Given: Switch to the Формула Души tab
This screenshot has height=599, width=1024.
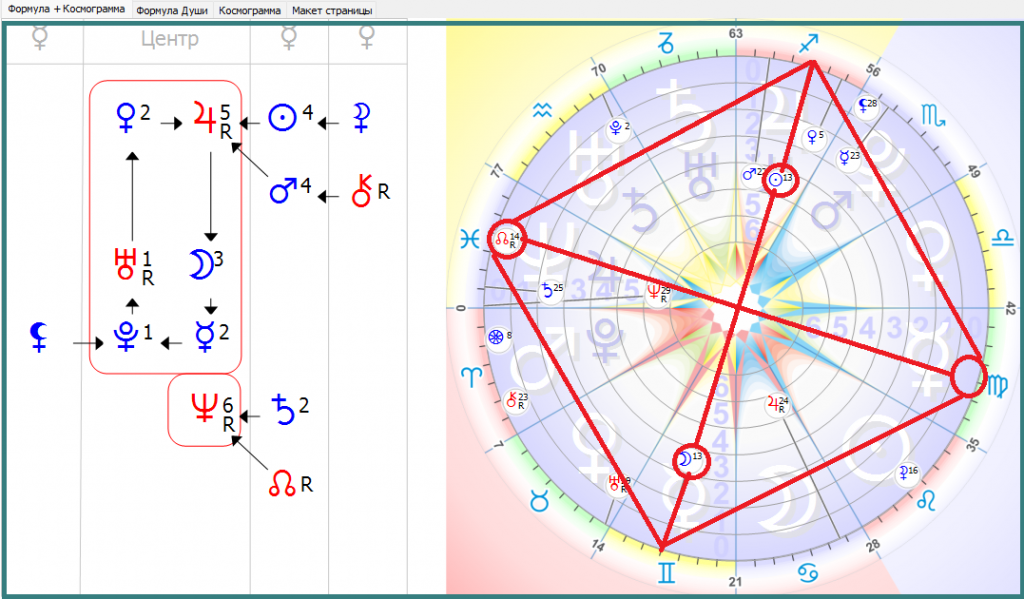Looking at the screenshot, I should pyautogui.click(x=173, y=10).
